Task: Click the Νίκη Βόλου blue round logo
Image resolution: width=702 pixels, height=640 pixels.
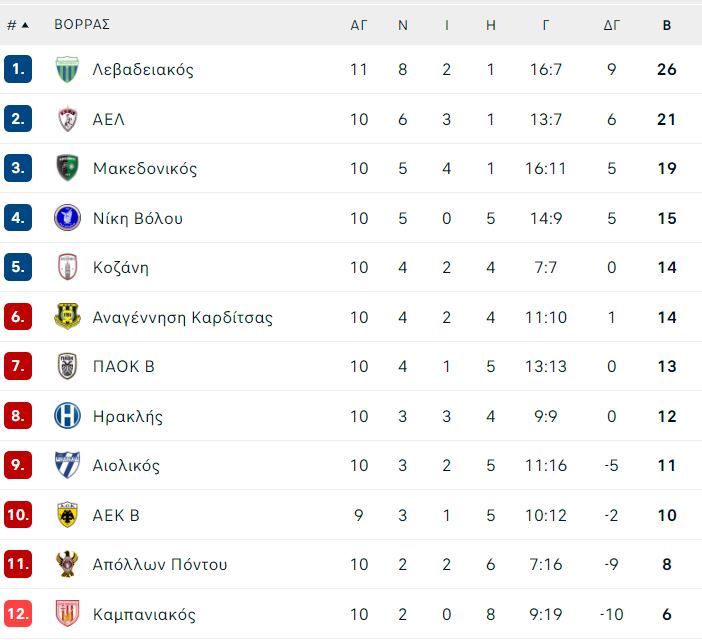Action: click(67, 218)
